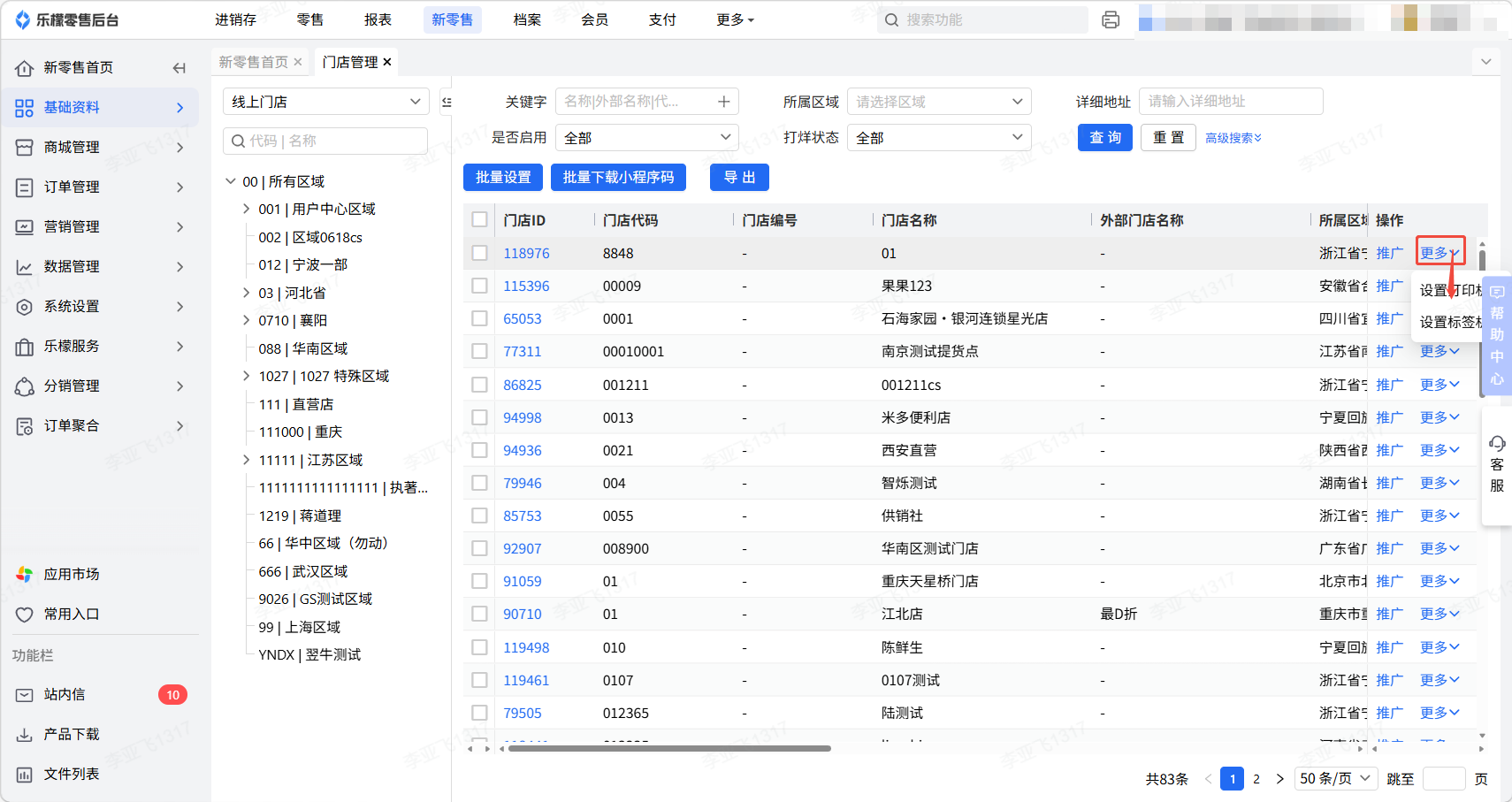Open 应用市场 from the sidebar
This screenshot has height=802, width=1512.
point(71,574)
